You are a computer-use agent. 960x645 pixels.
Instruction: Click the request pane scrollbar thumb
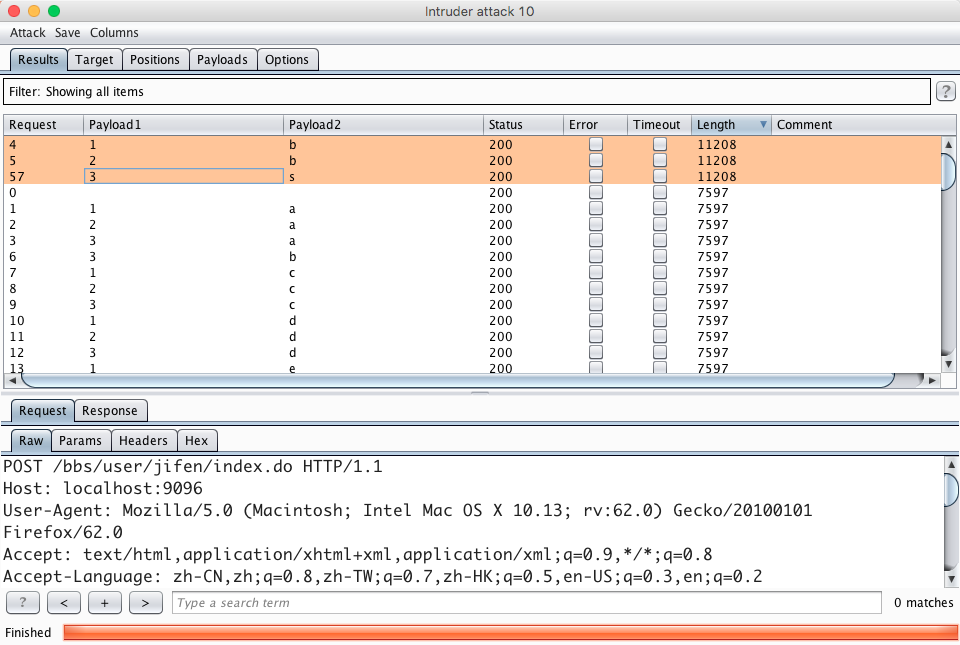951,488
